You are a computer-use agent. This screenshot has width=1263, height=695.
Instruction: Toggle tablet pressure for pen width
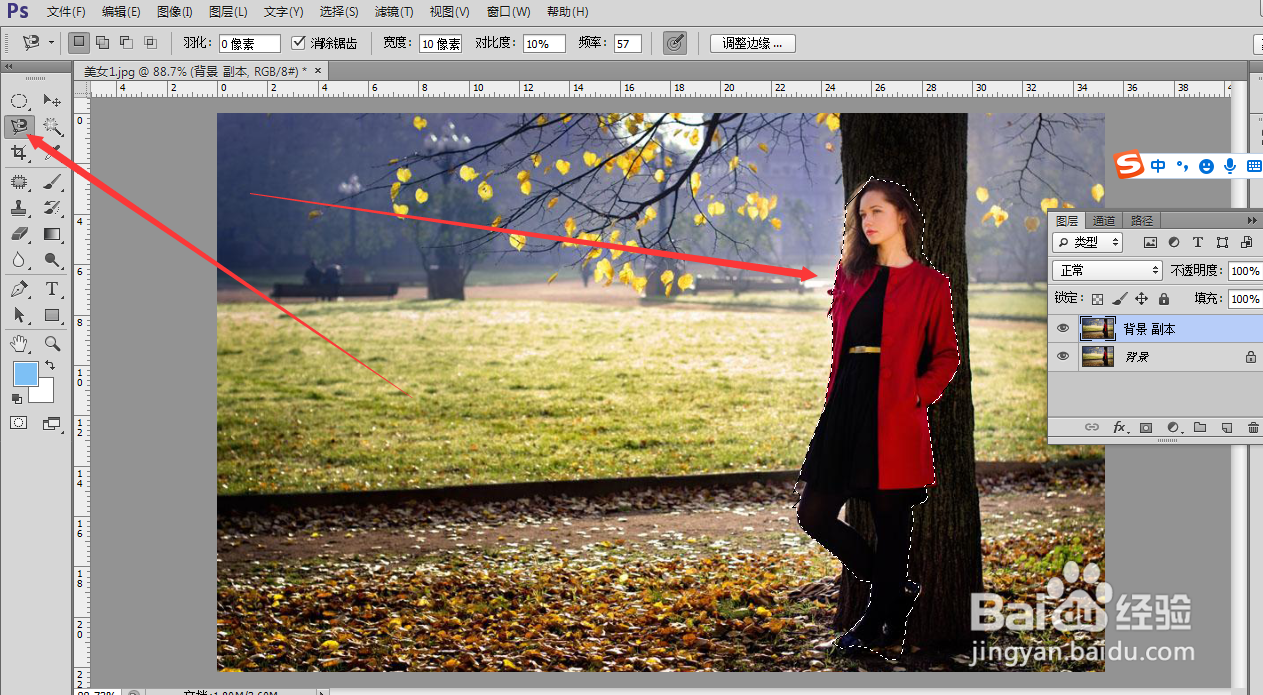tap(675, 43)
